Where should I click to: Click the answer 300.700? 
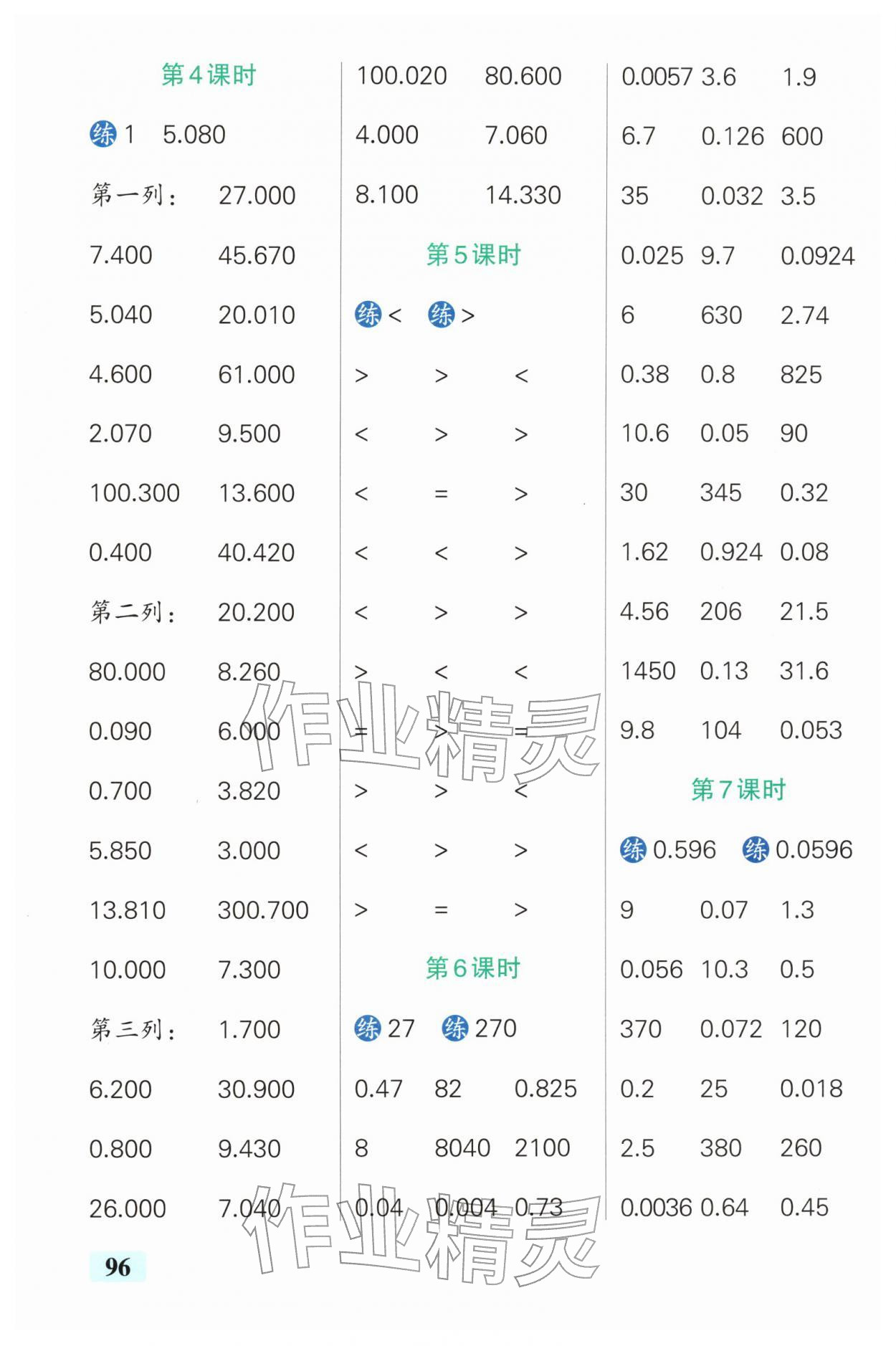click(x=263, y=910)
